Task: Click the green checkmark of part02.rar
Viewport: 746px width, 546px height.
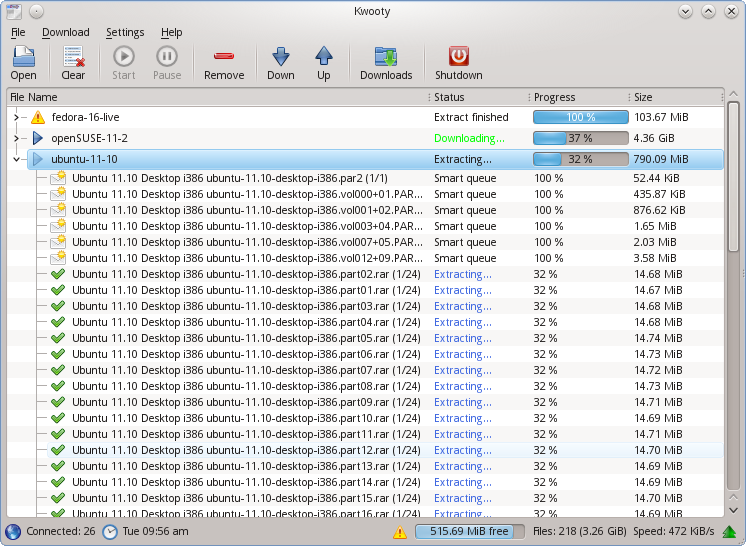Action: pos(58,274)
